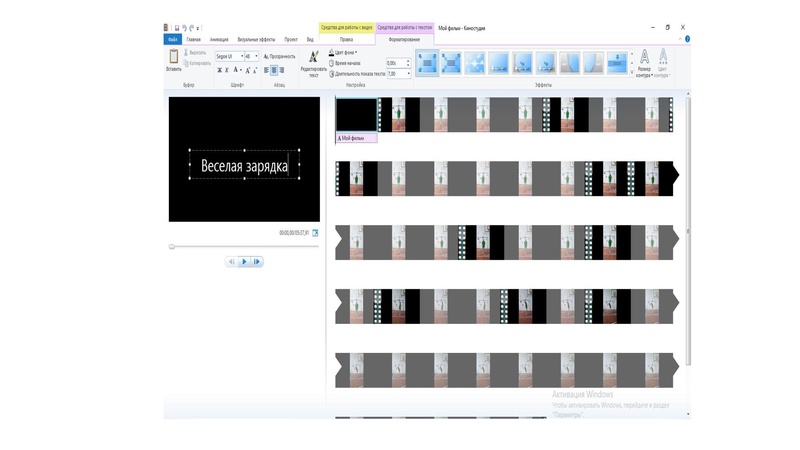
Task: Click the Редактировать текст icon
Action: click(313, 58)
